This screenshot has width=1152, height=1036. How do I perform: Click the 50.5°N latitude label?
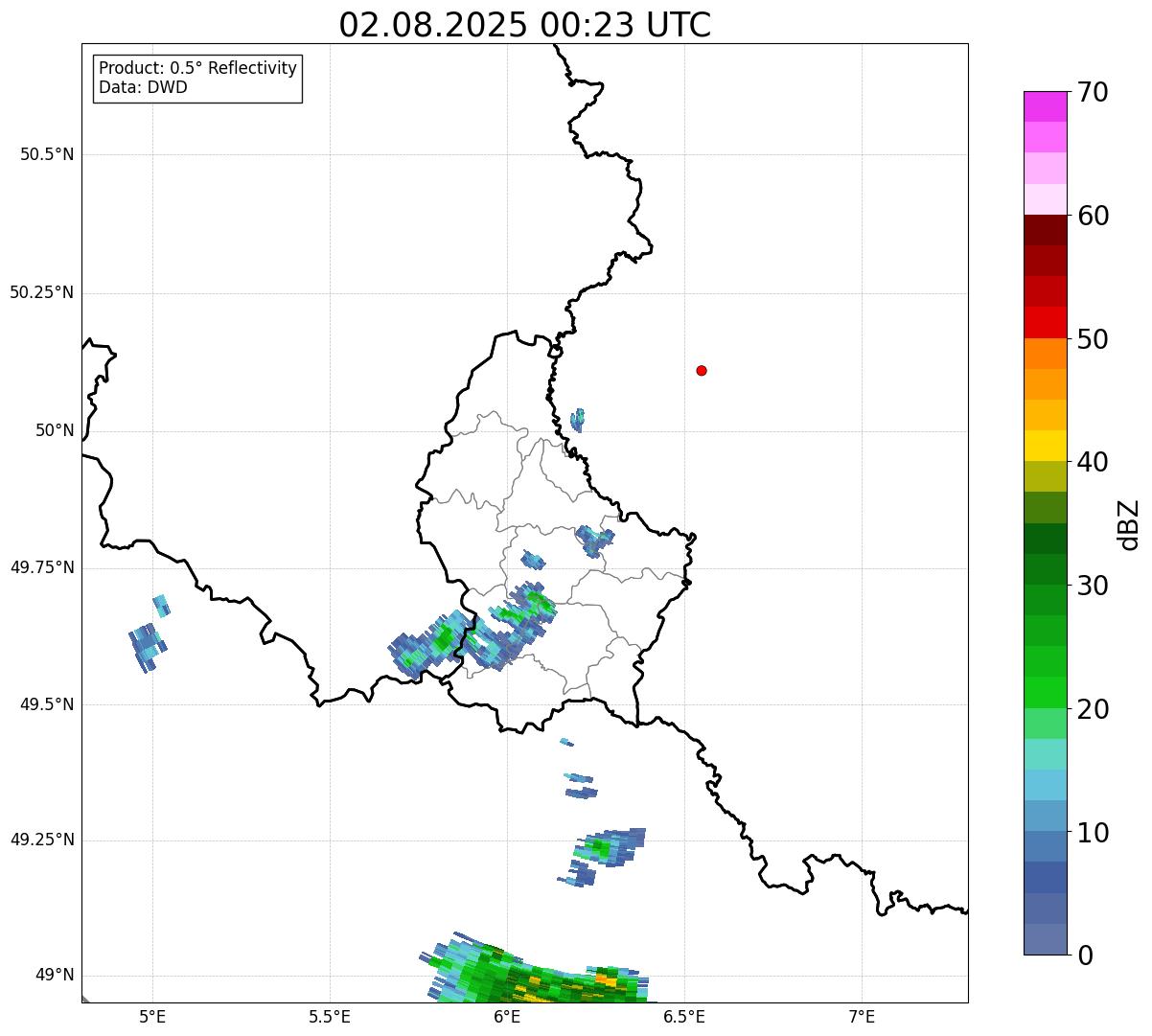coord(47,154)
